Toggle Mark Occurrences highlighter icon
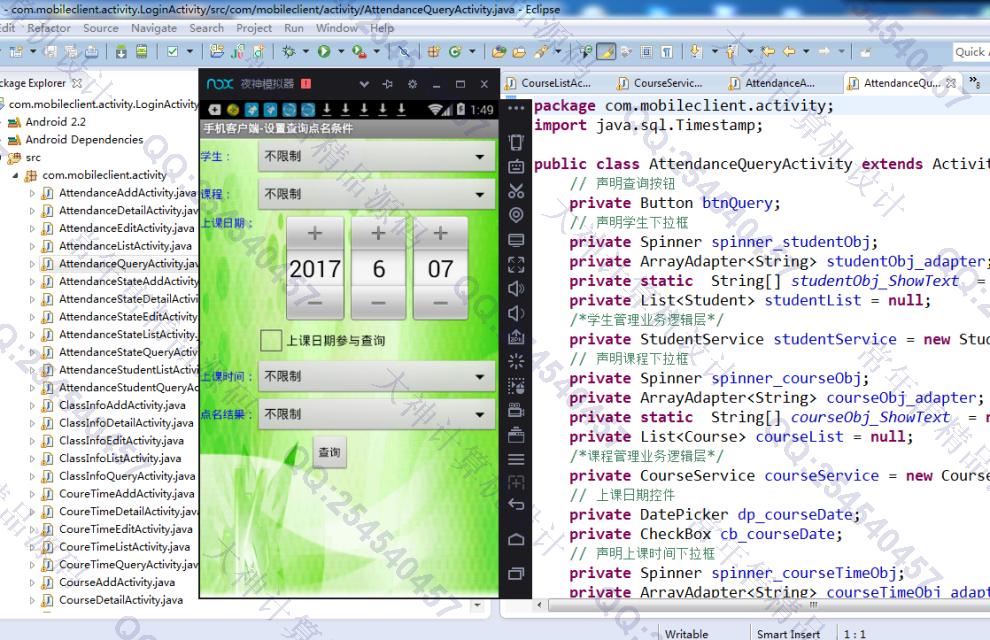 (605, 51)
